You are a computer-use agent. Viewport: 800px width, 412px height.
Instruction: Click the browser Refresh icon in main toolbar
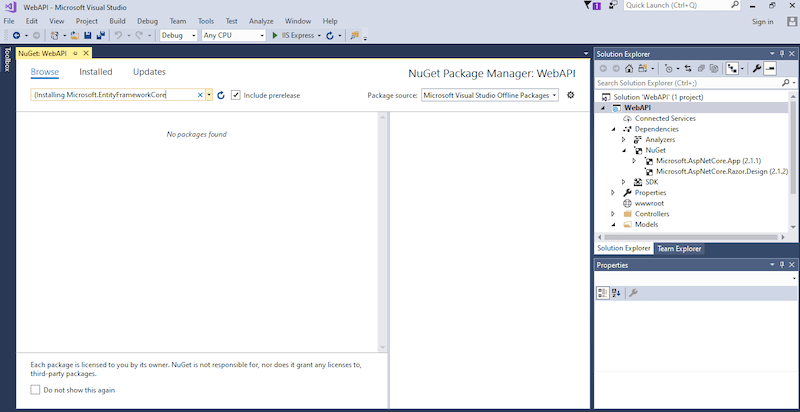click(330, 36)
